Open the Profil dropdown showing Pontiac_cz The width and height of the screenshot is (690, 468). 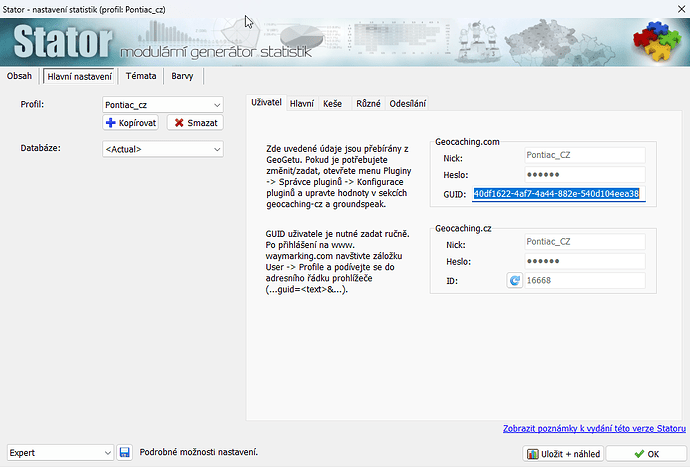click(x=163, y=105)
